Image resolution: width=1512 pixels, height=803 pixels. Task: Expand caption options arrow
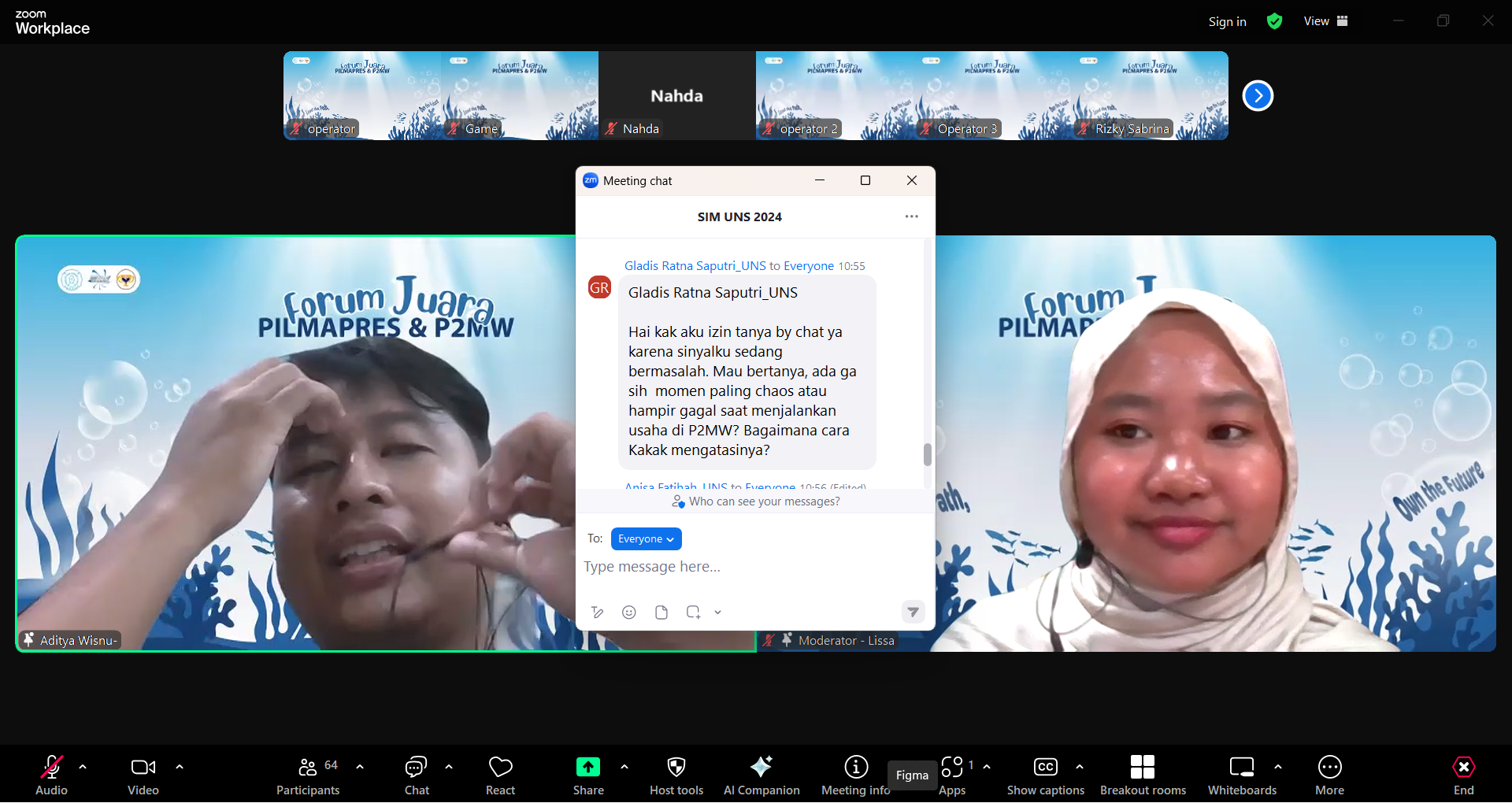pos(1080,766)
